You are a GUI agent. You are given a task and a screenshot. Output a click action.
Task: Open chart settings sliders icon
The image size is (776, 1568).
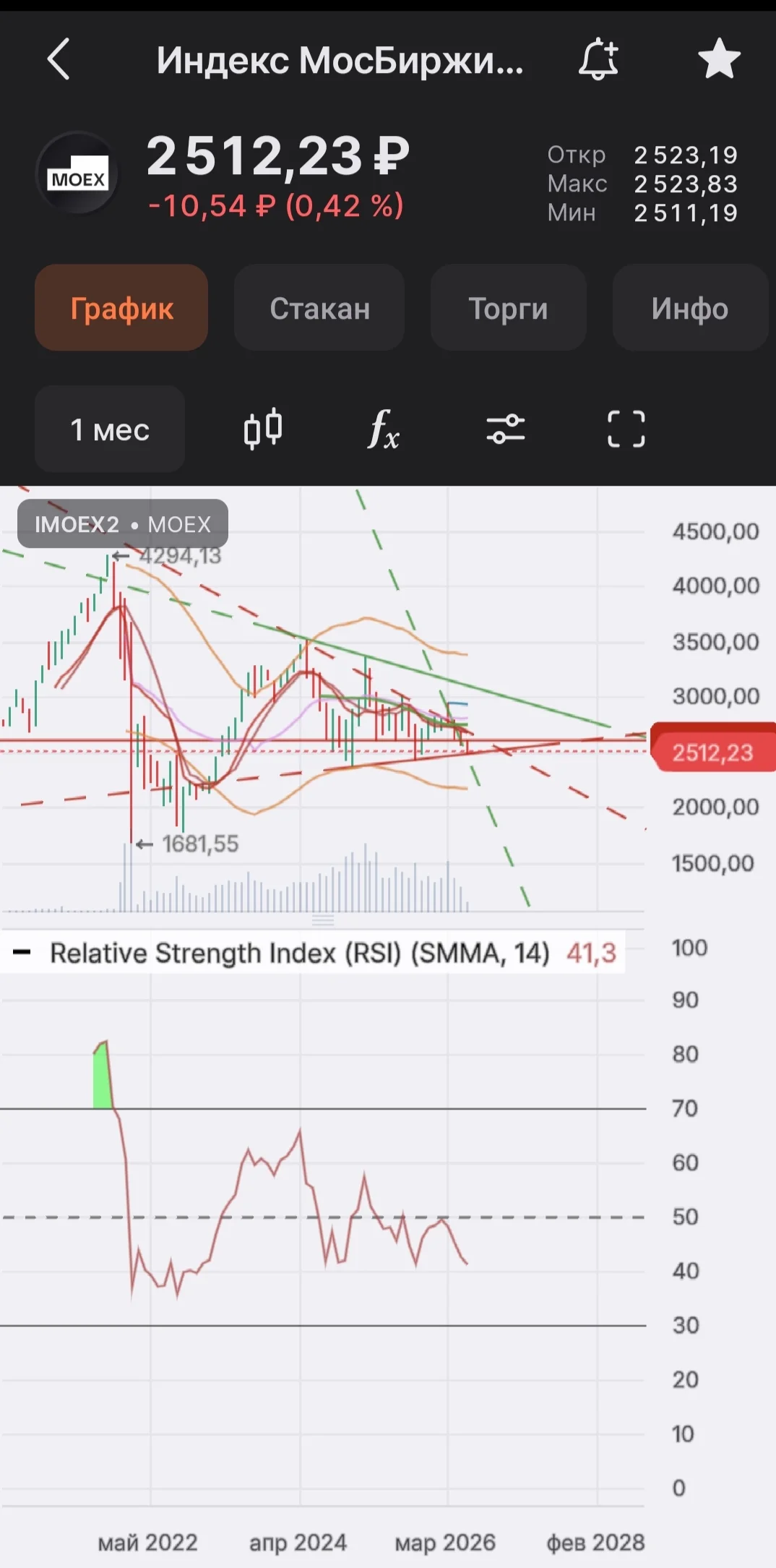click(x=505, y=429)
